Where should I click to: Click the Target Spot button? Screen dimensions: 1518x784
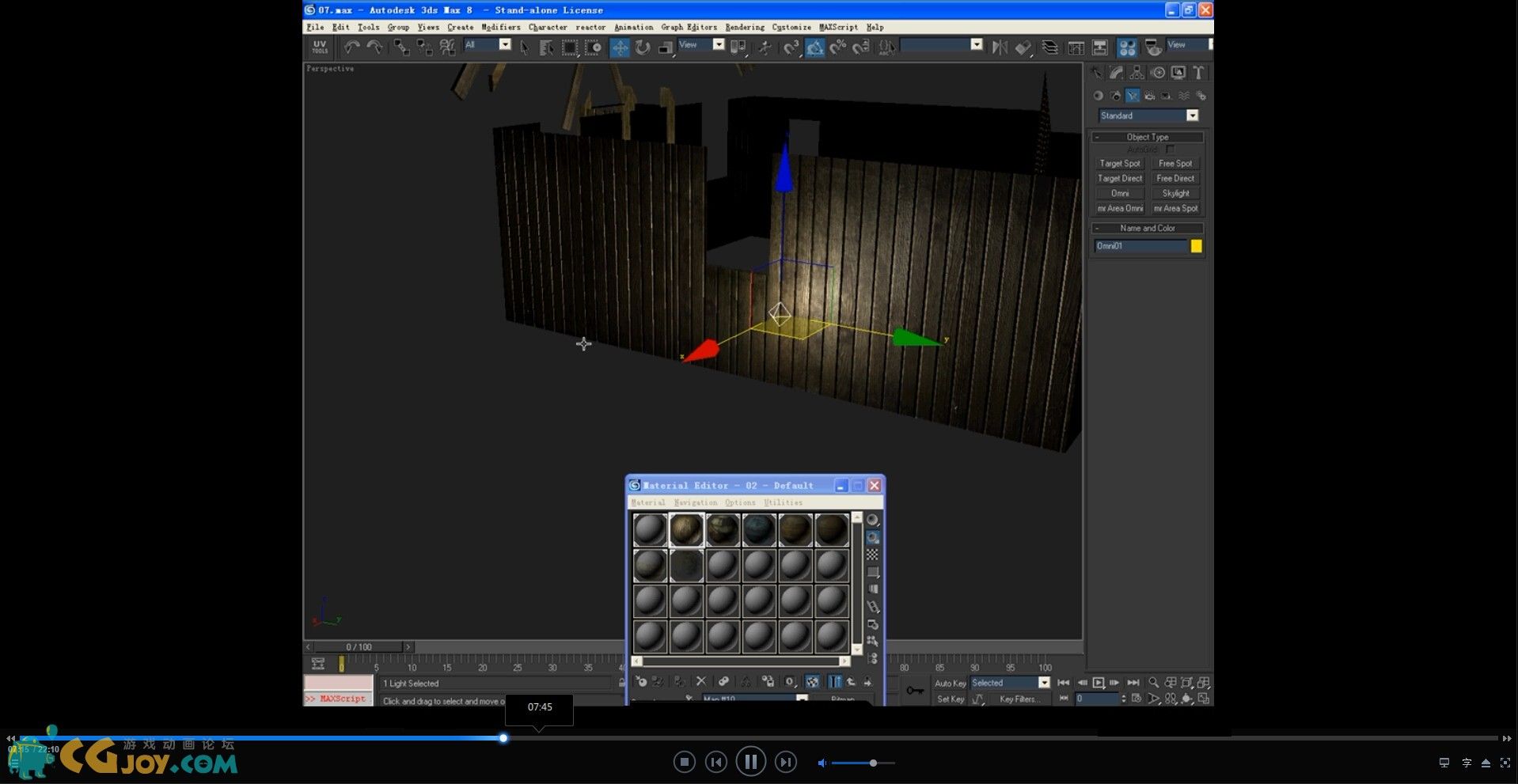1120,163
